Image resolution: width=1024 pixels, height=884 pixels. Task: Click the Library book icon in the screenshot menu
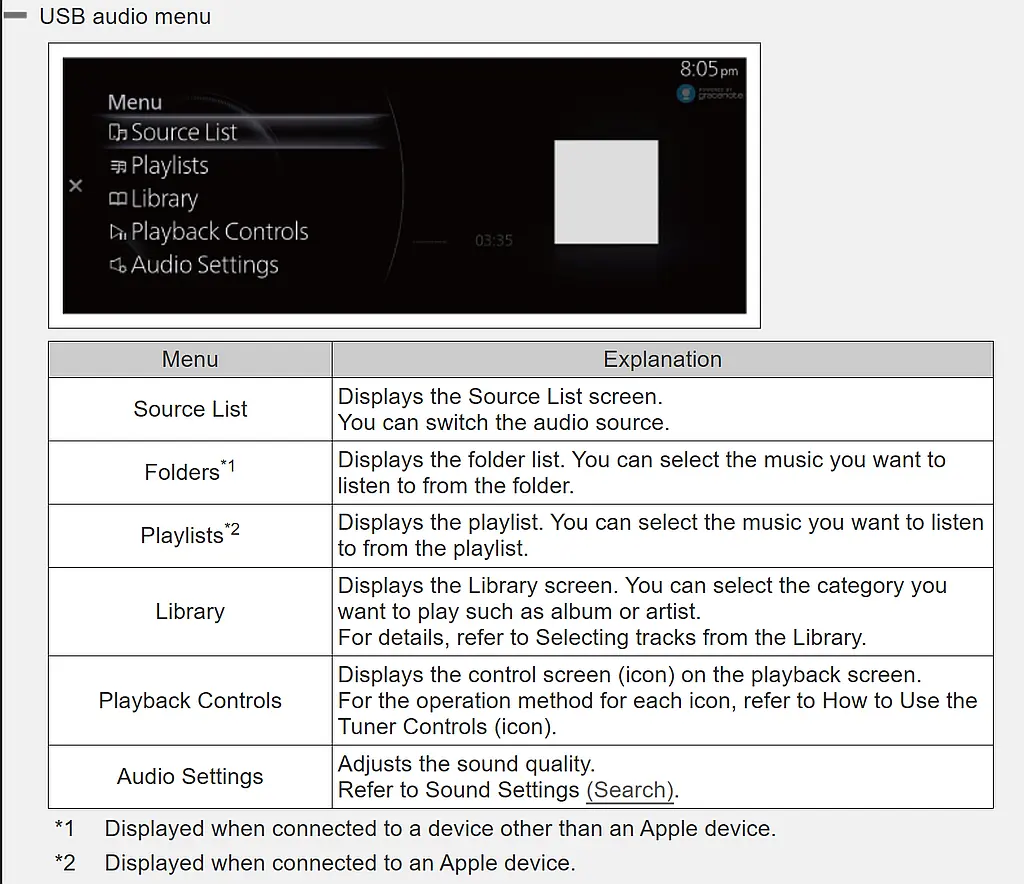tap(118, 200)
